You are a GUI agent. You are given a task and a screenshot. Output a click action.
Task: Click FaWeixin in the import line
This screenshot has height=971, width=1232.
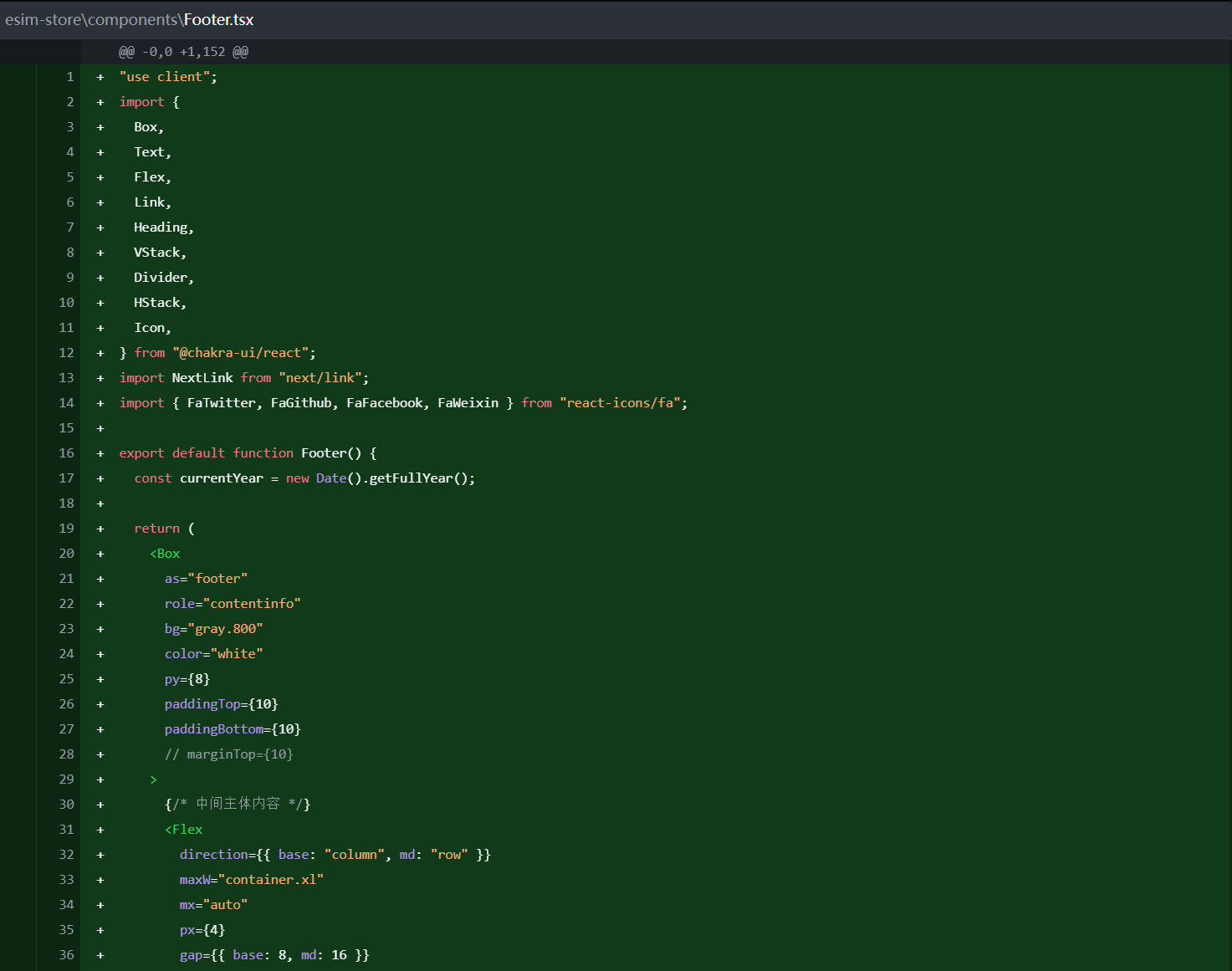click(468, 403)
